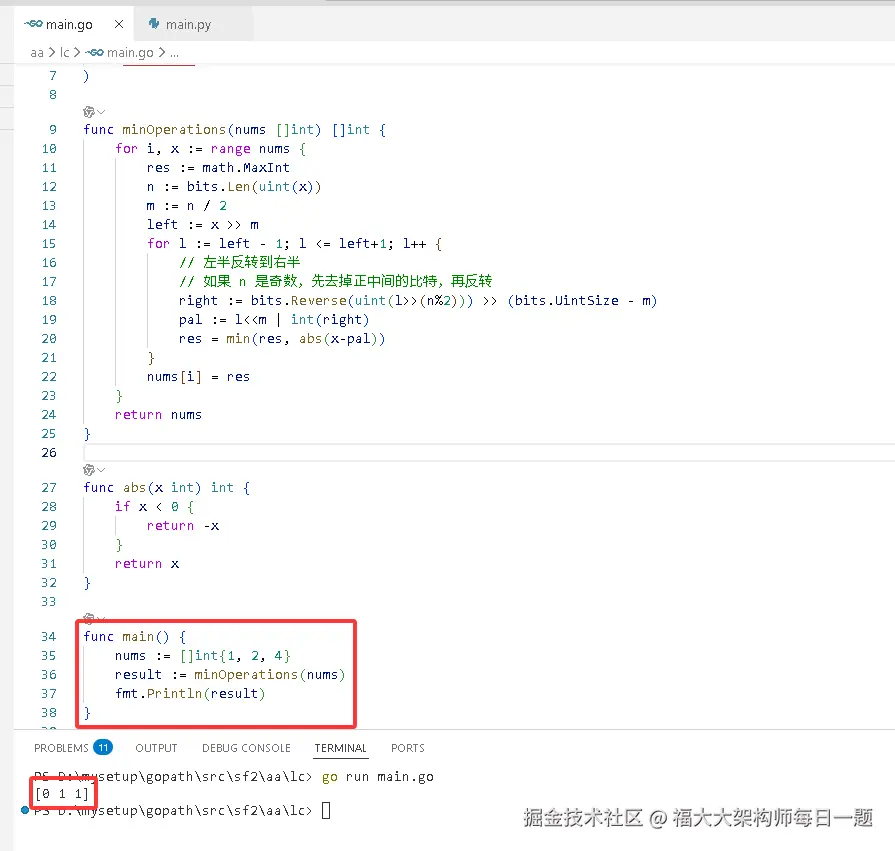Click 'math.MaxInt' on line 11
Viewport: 895px width, 851px height.
[246, 168]
